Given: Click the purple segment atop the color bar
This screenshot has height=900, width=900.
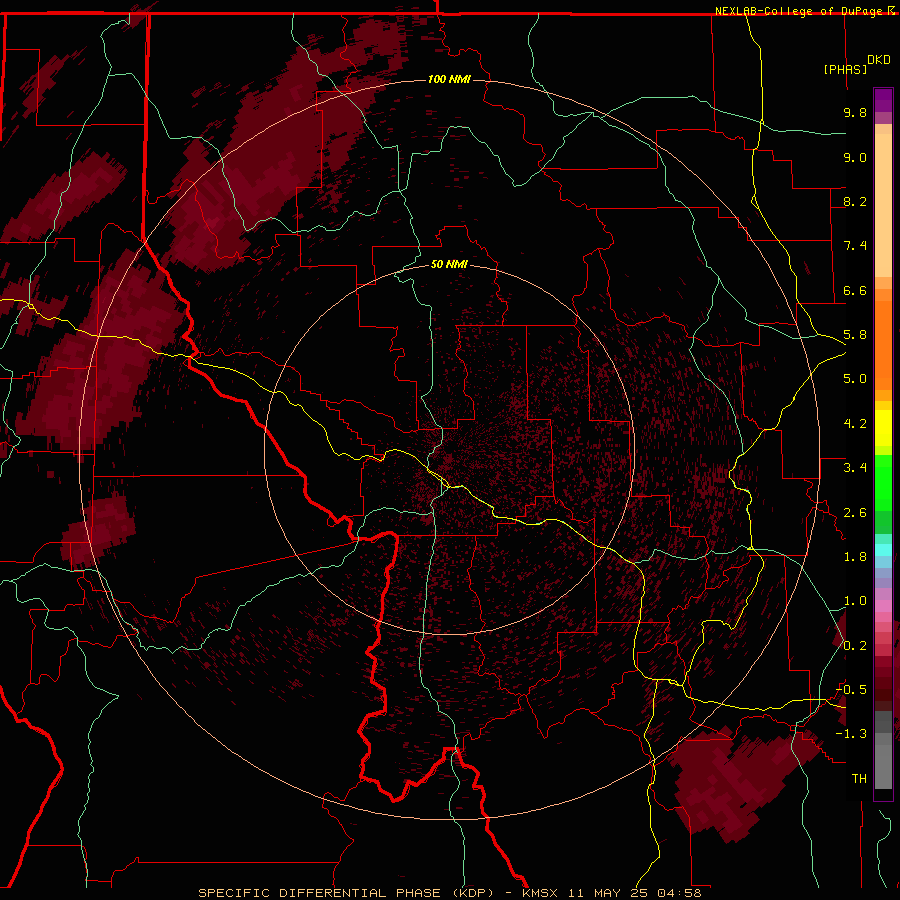Looking at the screenshot, I should (883, 100).
